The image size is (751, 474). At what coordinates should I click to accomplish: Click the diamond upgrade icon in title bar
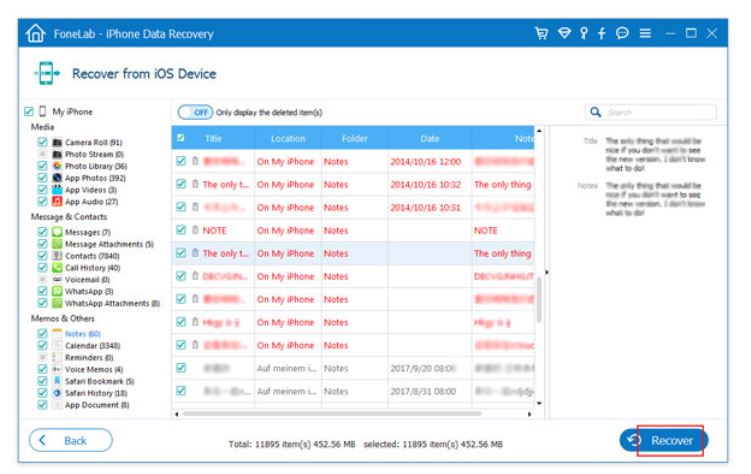pos(564,33)
